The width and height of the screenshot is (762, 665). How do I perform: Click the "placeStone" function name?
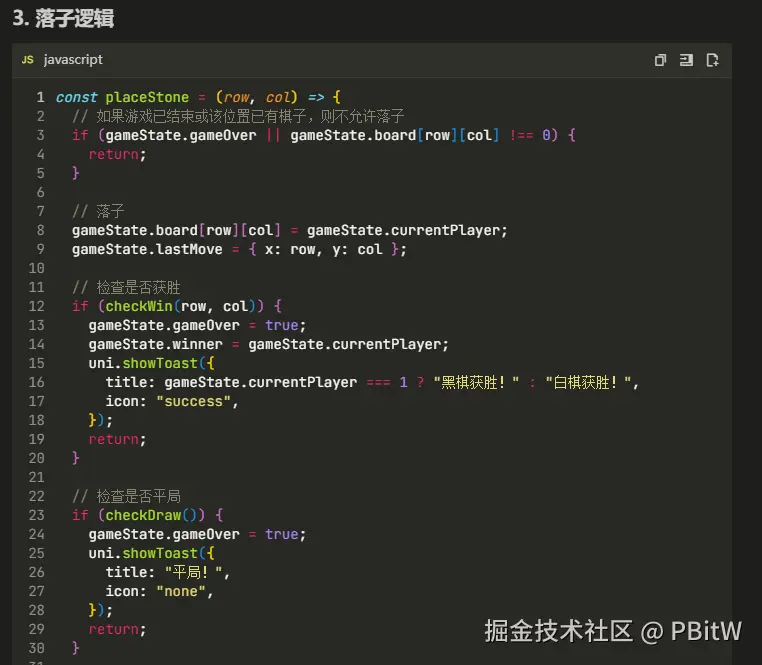(x=147, y=97)
